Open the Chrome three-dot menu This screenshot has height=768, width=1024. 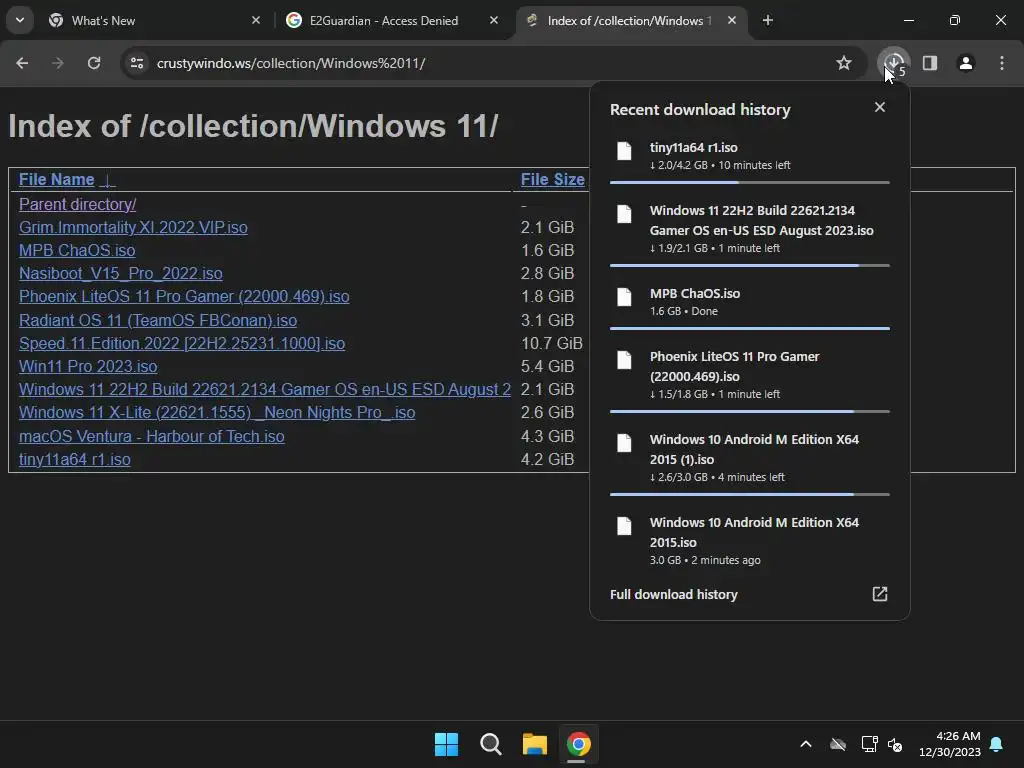[1002, 63]
